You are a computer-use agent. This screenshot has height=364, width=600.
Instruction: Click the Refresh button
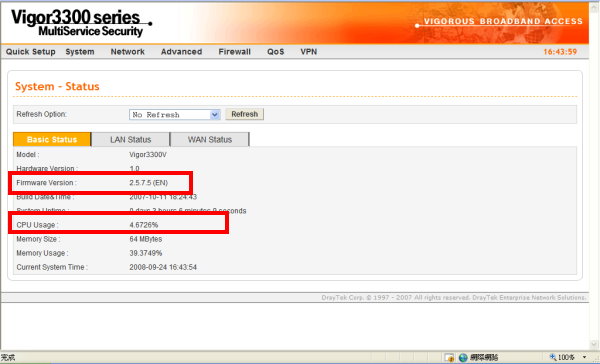[245, 114]
